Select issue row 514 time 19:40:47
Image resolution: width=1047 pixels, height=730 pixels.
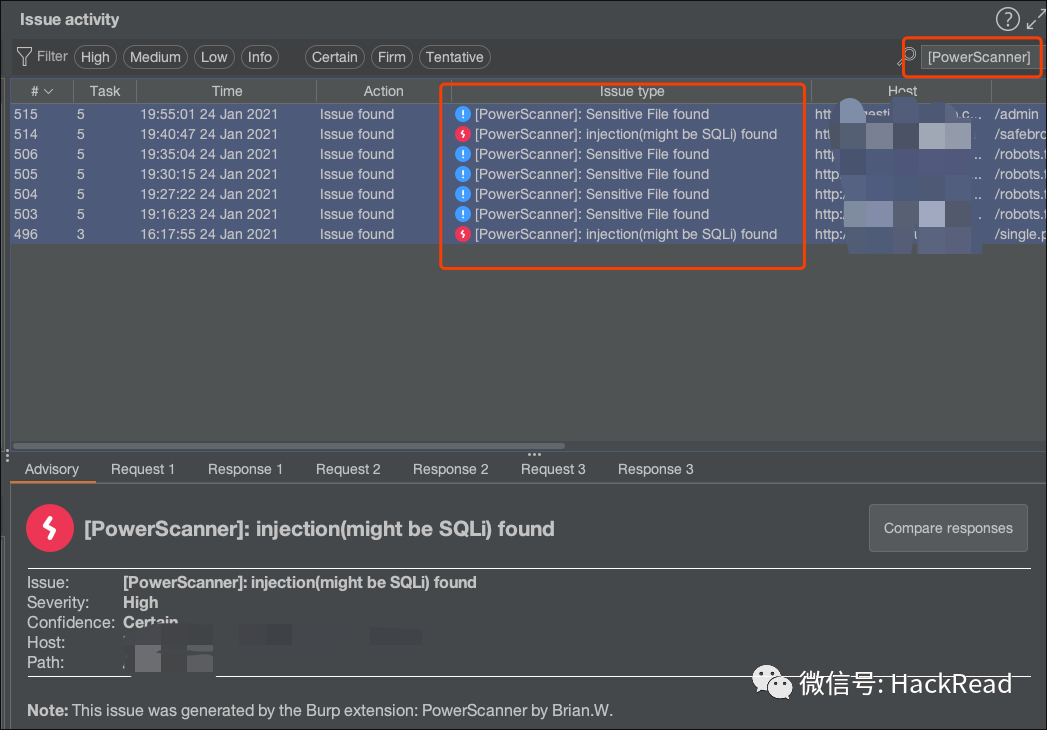[528, 134]
